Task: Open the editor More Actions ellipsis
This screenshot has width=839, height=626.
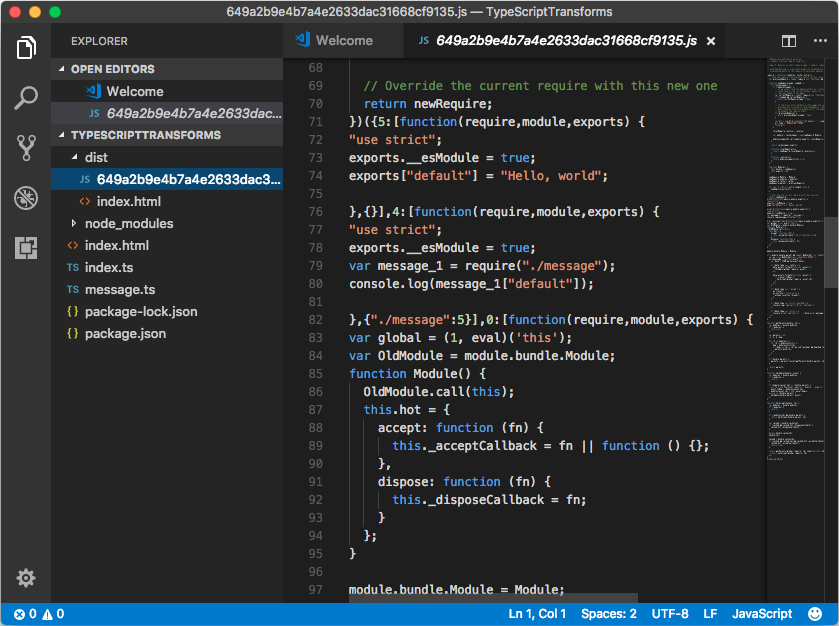Action: 820,41
